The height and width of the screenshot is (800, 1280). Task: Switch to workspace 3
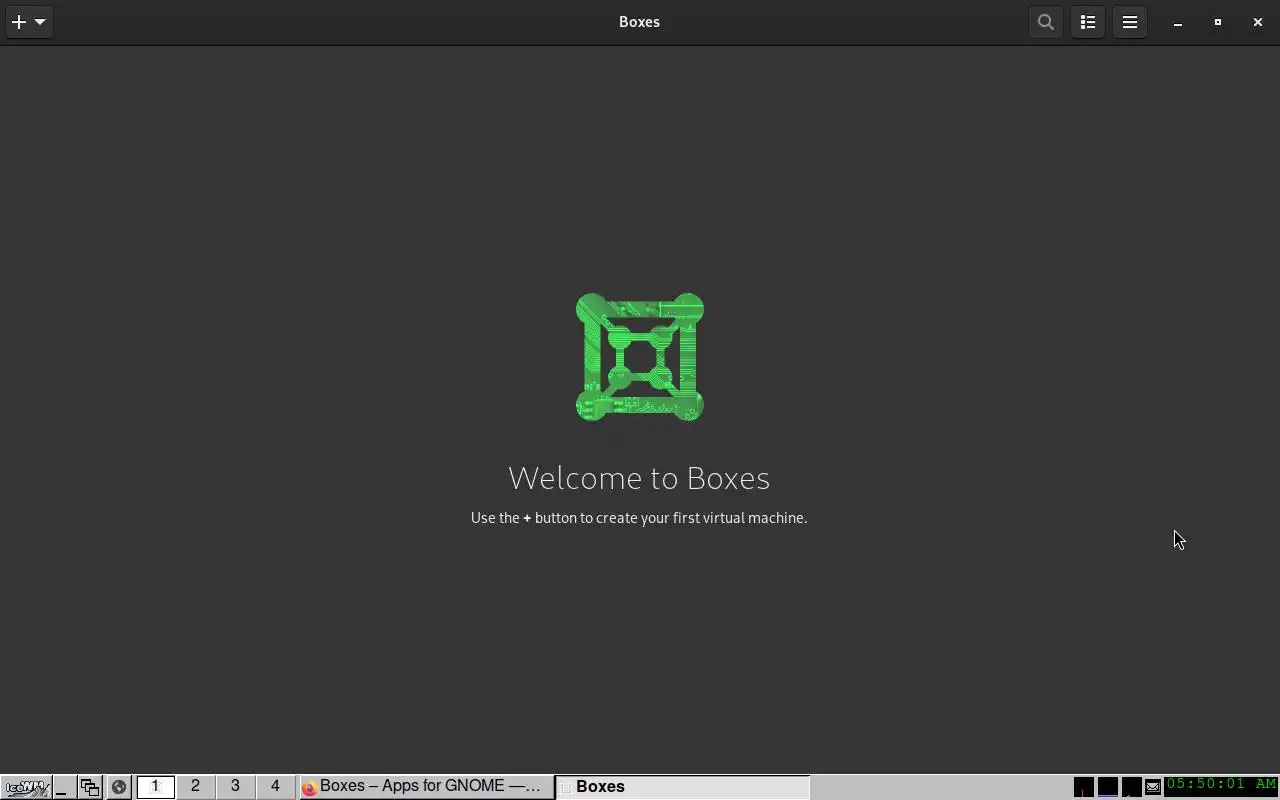tap(235, 787)
